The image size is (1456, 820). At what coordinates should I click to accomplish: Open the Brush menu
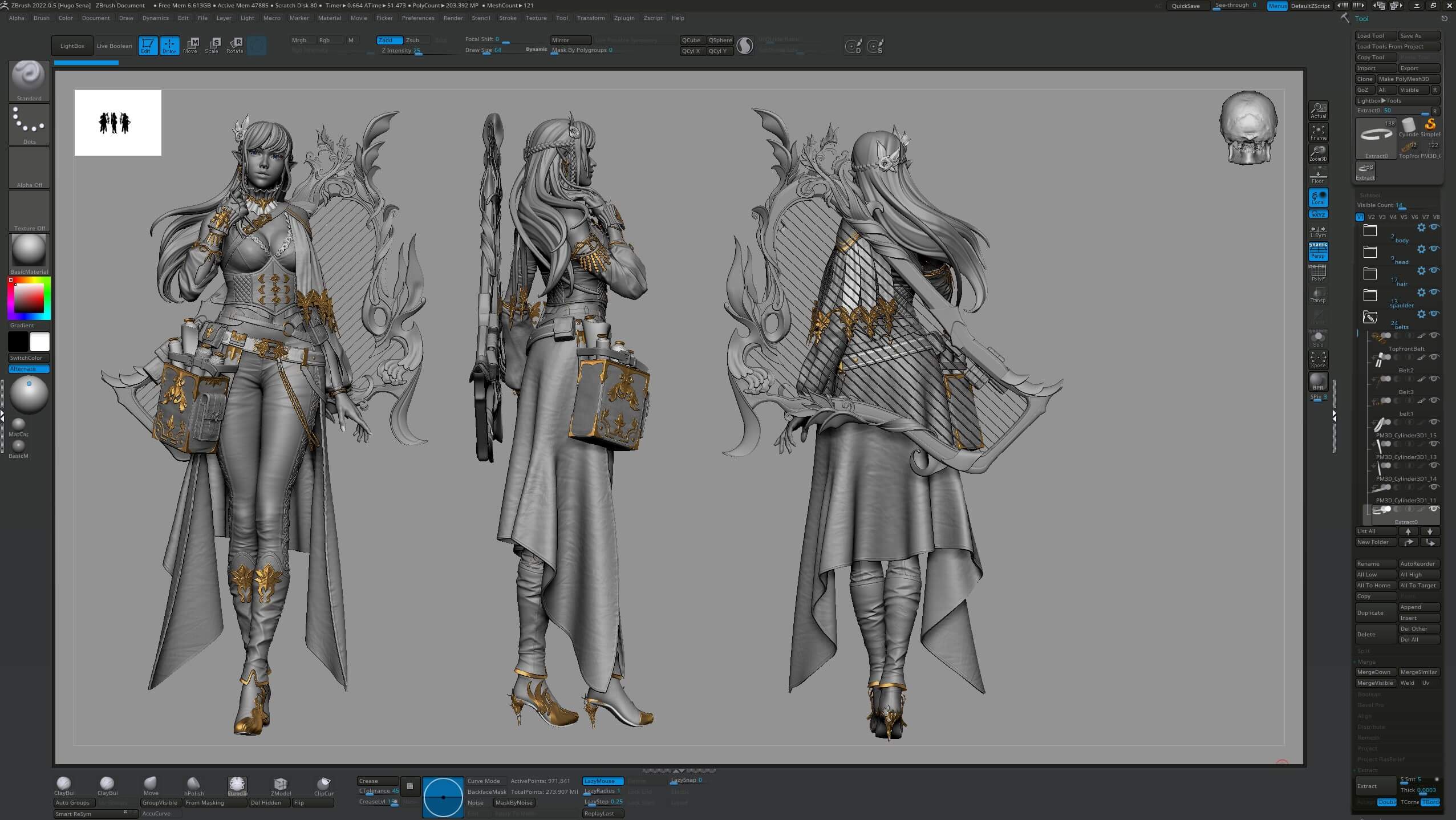42,18
